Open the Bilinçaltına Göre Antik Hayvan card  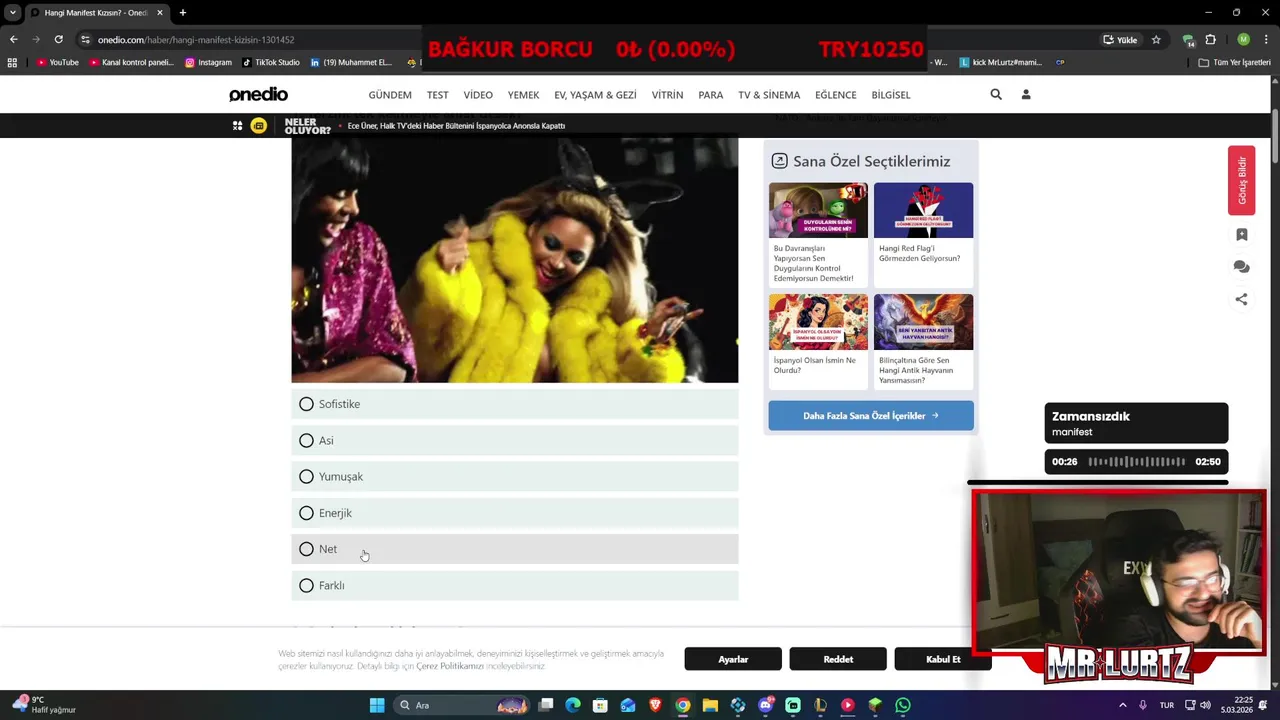click(x=923, y=341)
